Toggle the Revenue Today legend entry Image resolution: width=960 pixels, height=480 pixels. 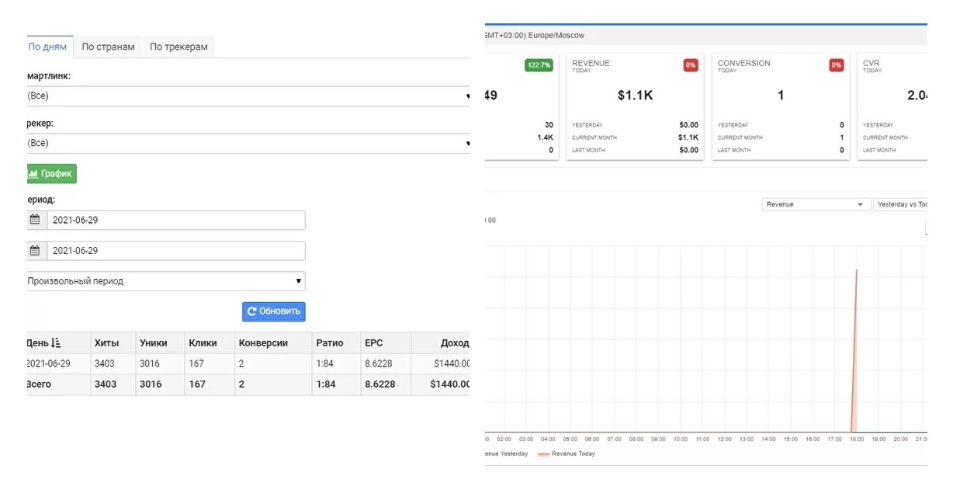[x=572, y=453]
